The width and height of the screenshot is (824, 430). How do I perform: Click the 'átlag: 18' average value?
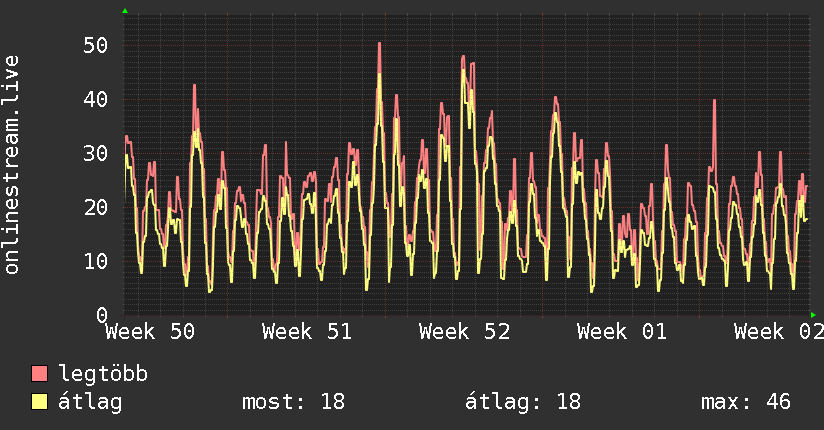pos(523,402)
